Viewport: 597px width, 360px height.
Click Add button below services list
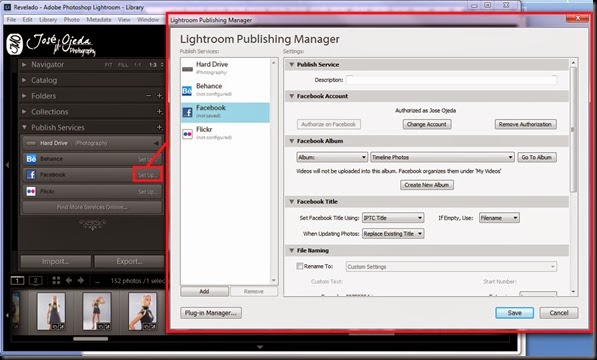coord(204,292)
